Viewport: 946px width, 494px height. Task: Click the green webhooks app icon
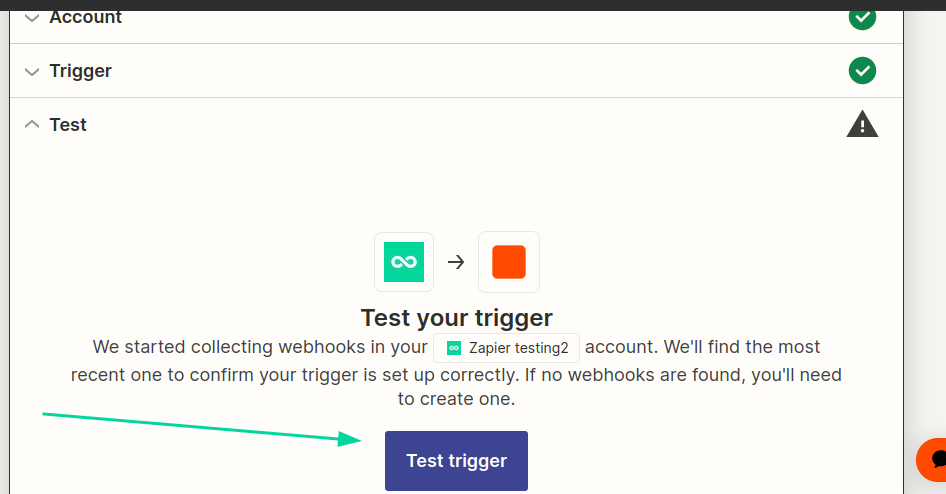404,262
